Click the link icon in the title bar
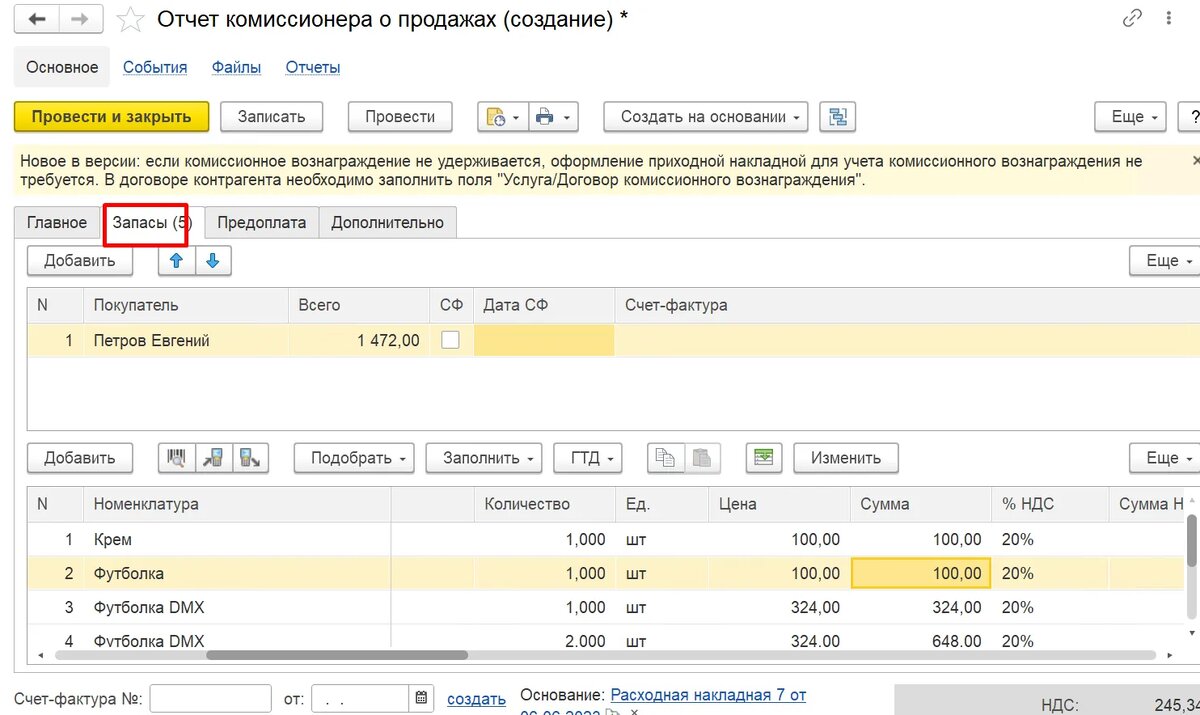 [x=1131, y=18]
